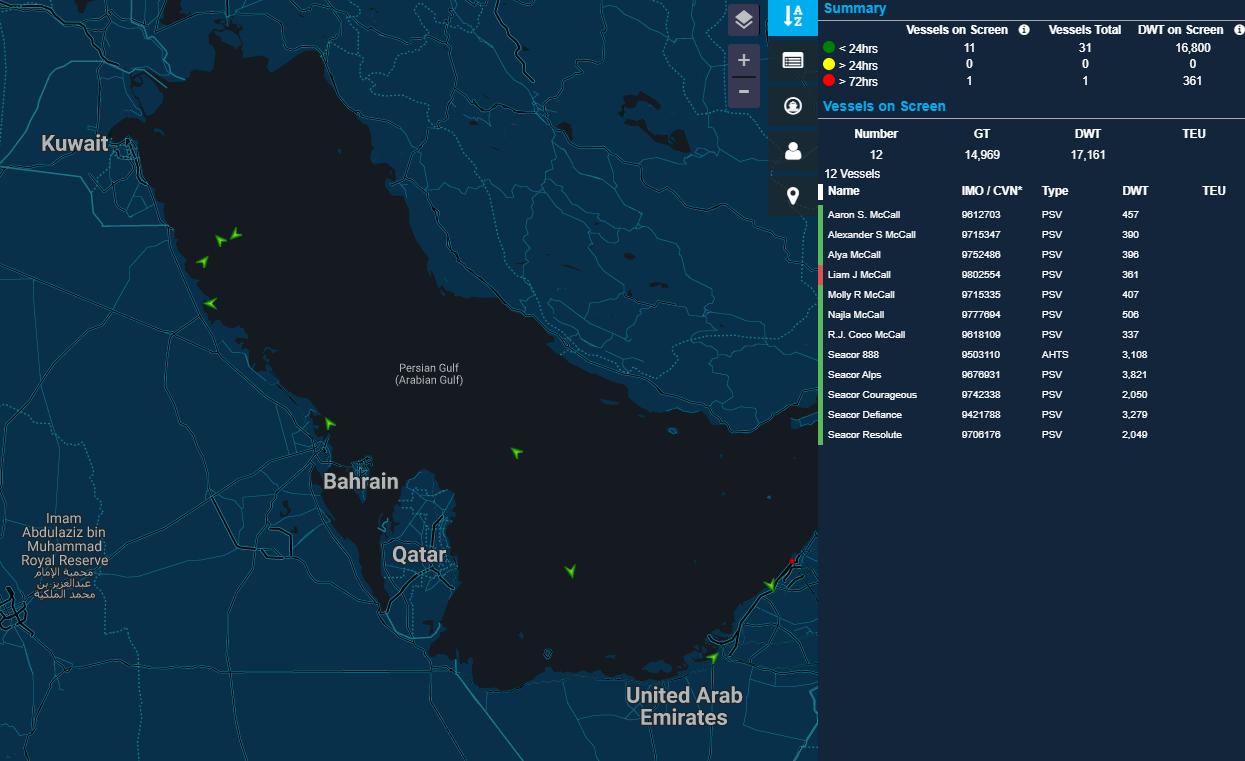Select the A-Z sorting icon
Viewport: 1245px width, 761px height.
792,18
